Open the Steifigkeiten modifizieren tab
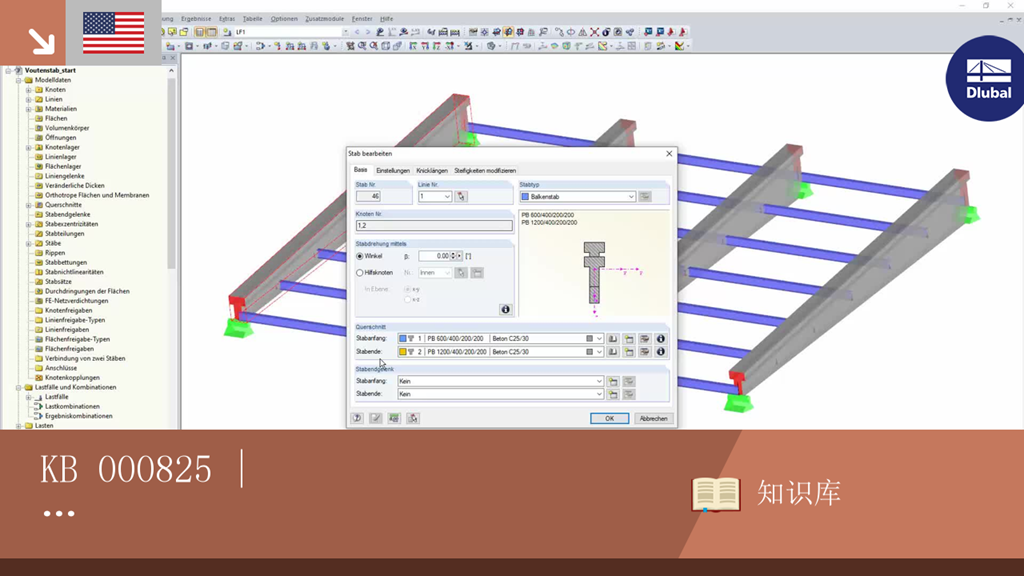 click(485, 171)
